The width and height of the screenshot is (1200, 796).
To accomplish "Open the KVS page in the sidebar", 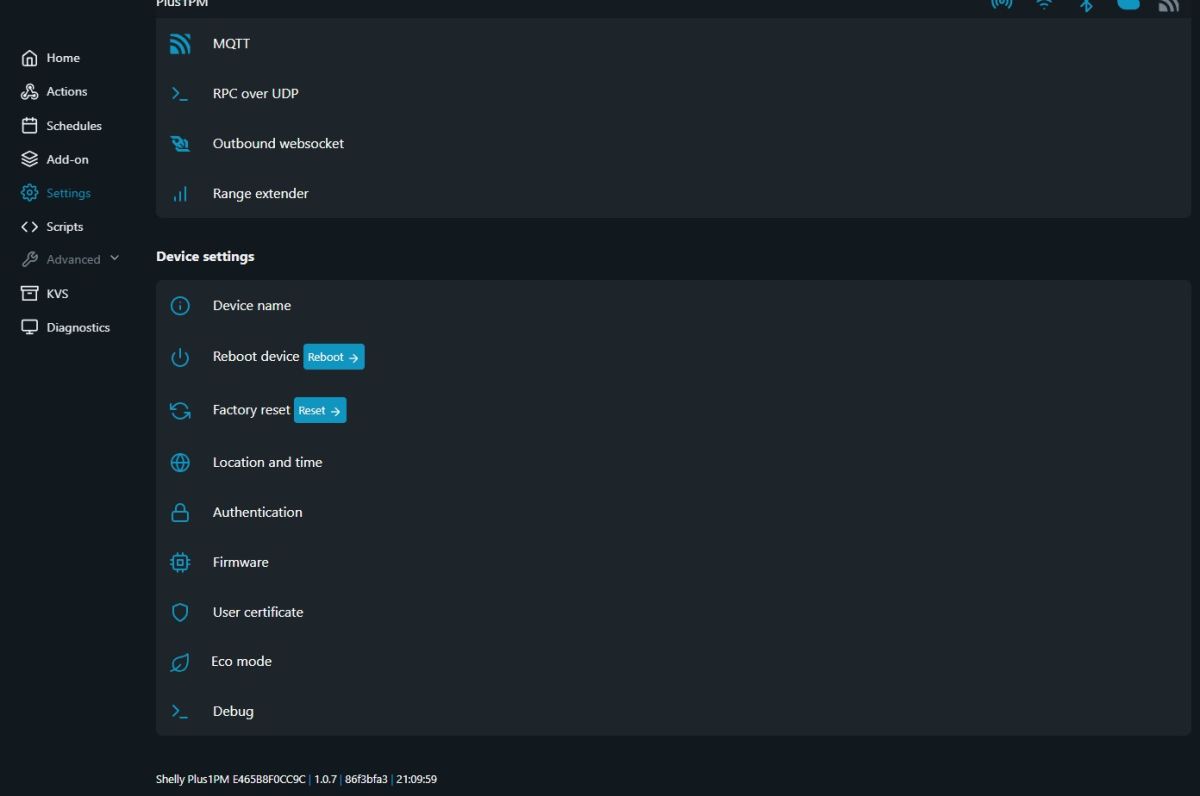I will click(x=57, y=294).
